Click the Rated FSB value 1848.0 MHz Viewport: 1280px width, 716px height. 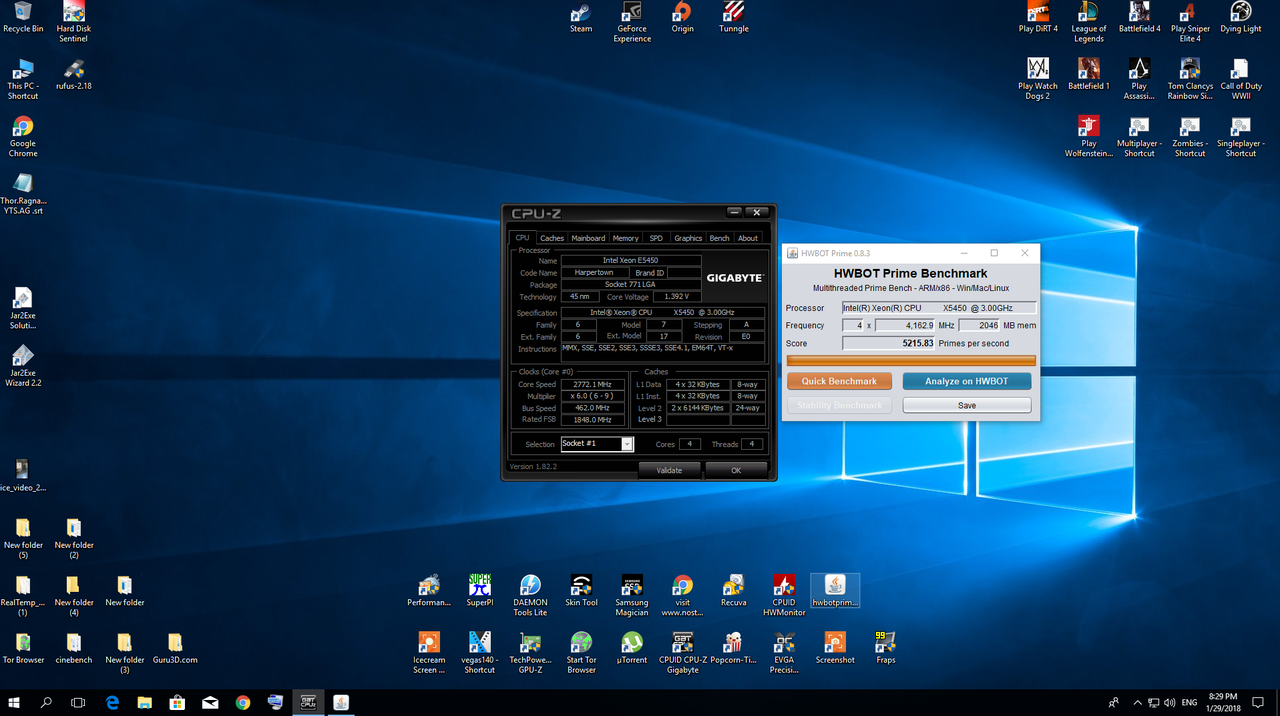click(592, 420)
